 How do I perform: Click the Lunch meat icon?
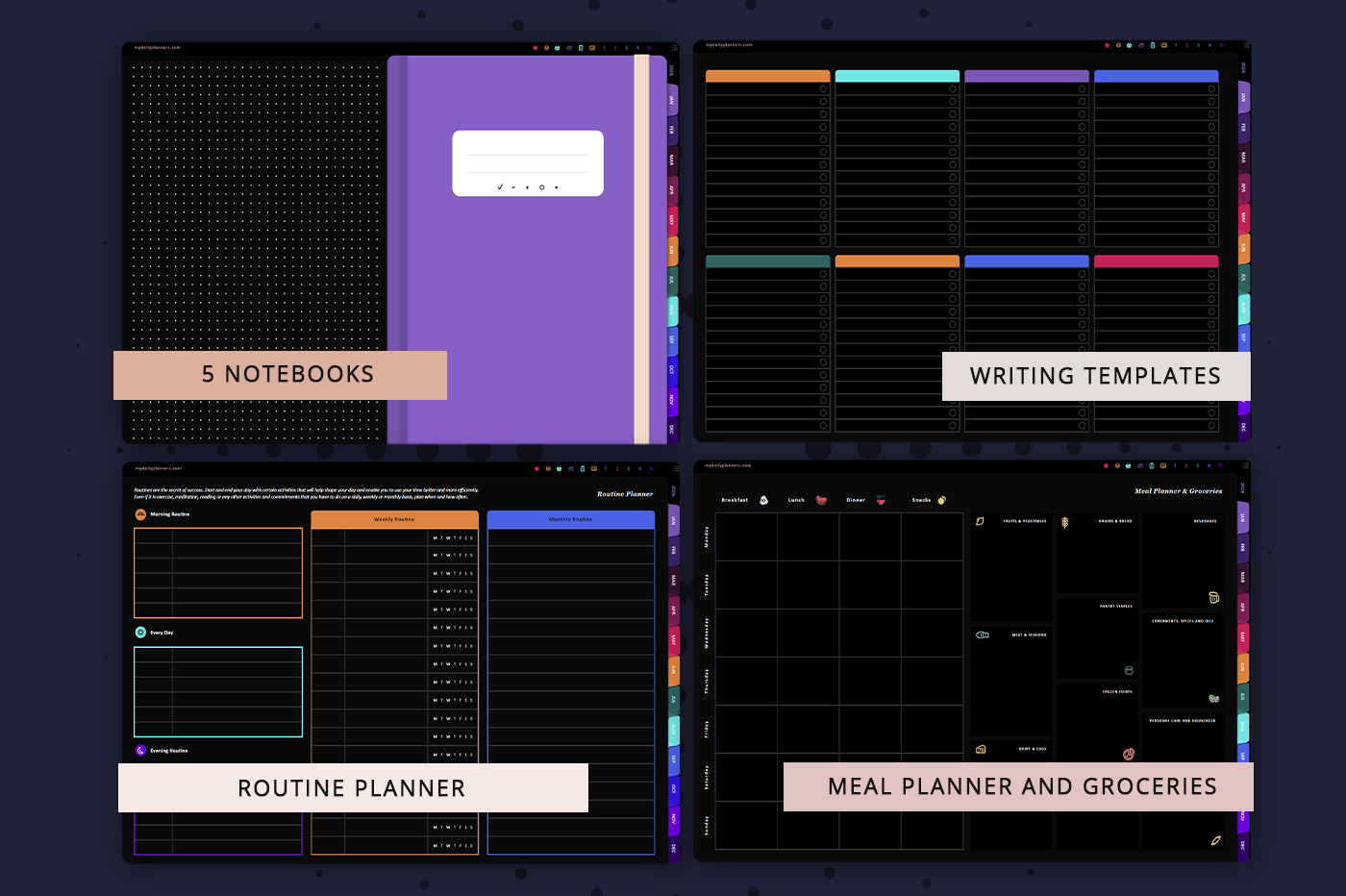[x=821, y=500]
